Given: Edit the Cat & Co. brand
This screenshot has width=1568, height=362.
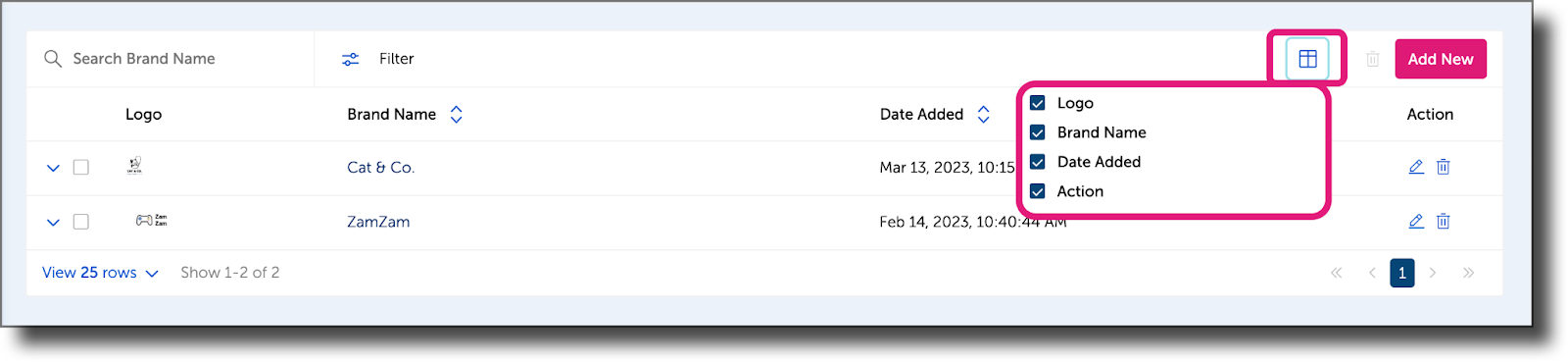Looking at the screenshot, I should pos(1416,167).
